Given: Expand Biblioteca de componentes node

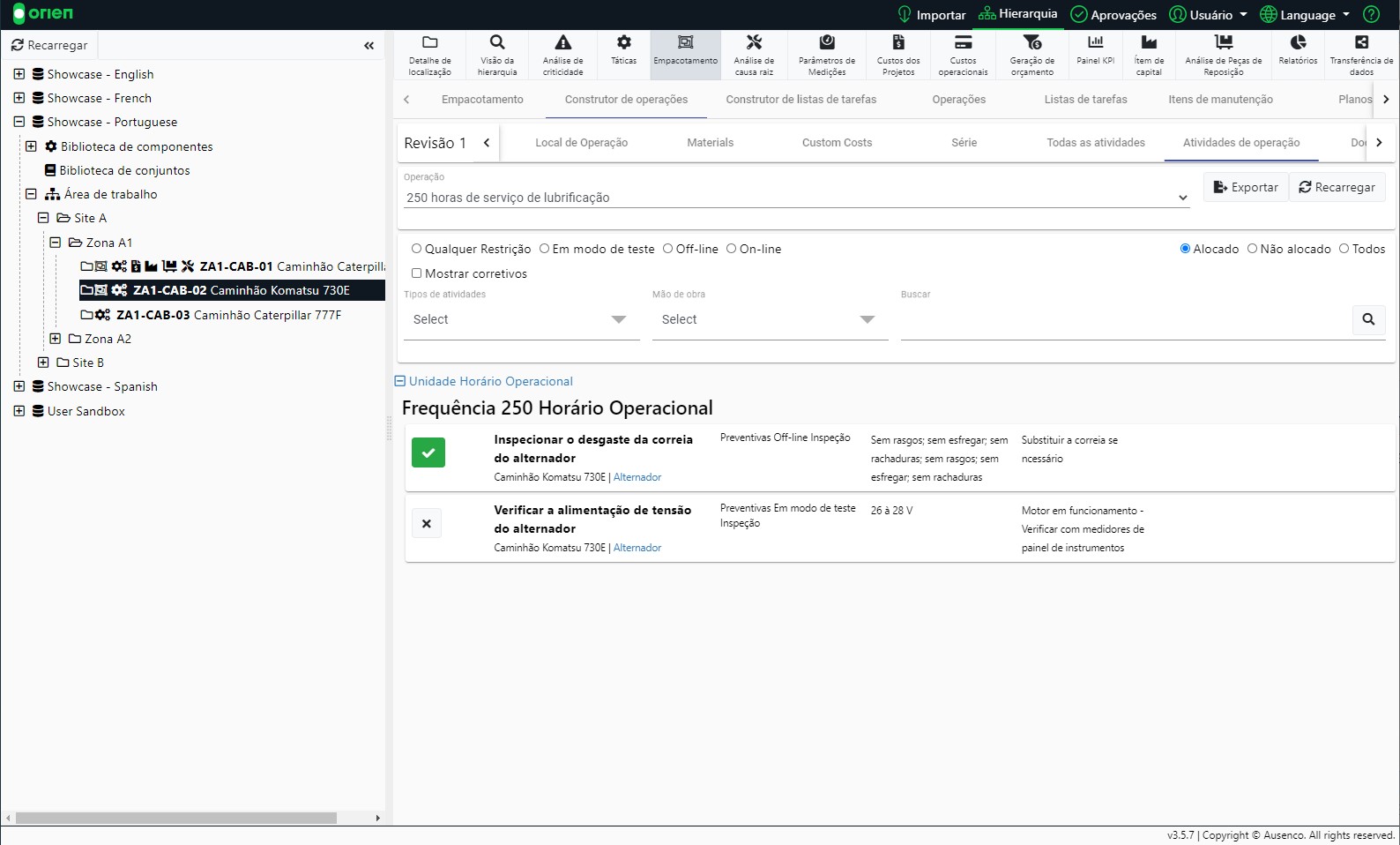Looking at the screenshot, I should pos(31,146).
